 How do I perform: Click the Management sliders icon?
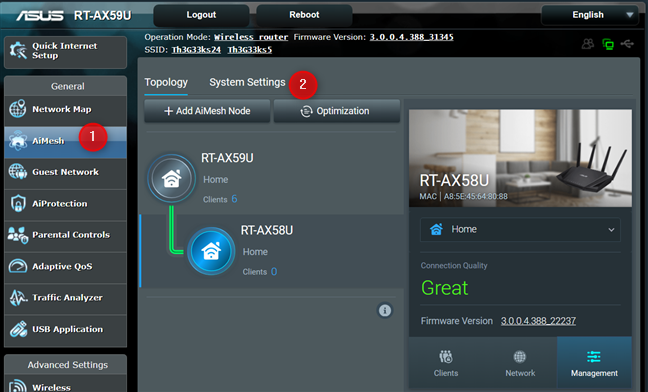tap(594, 356)
